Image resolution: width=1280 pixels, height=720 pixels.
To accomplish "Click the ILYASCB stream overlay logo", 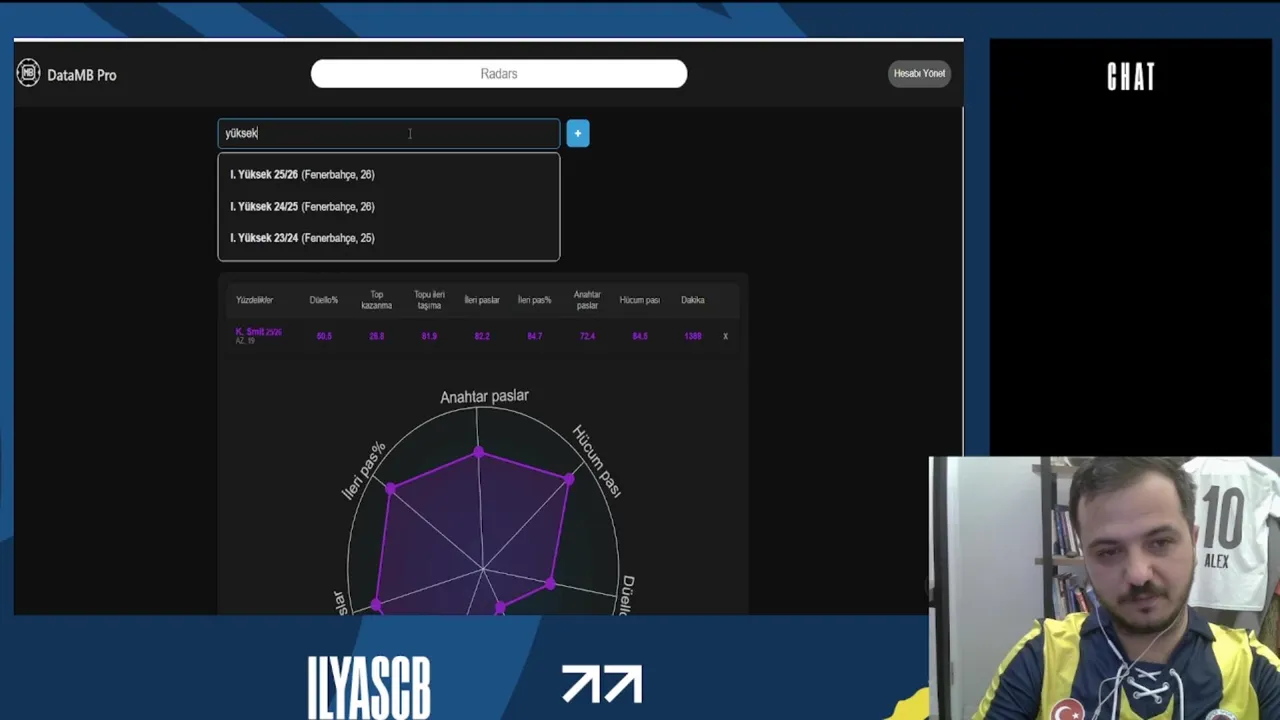I will [x=369, y=688].
